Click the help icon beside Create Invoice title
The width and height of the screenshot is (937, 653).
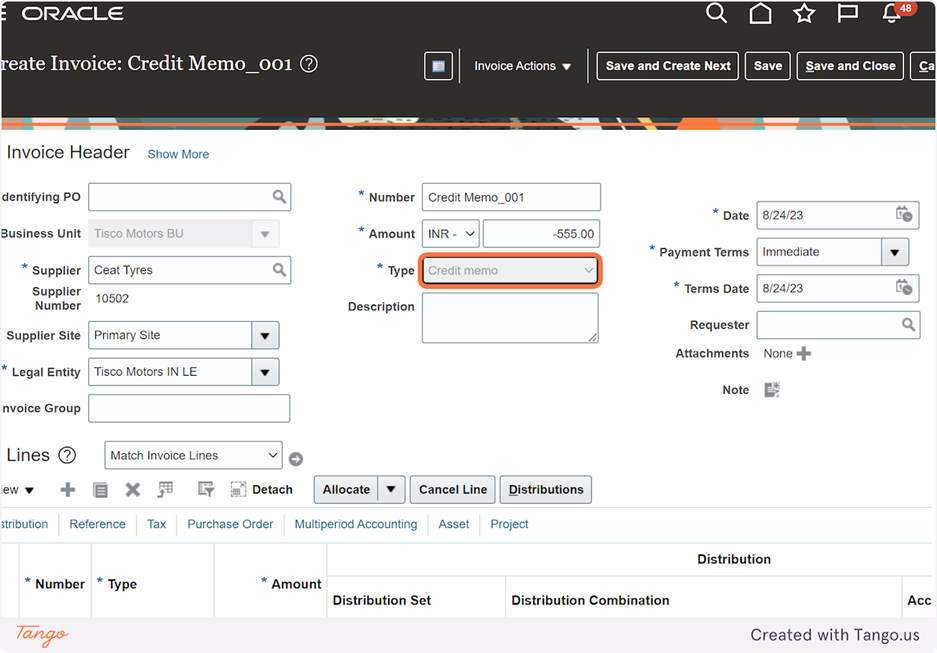(x=308, y=63)
